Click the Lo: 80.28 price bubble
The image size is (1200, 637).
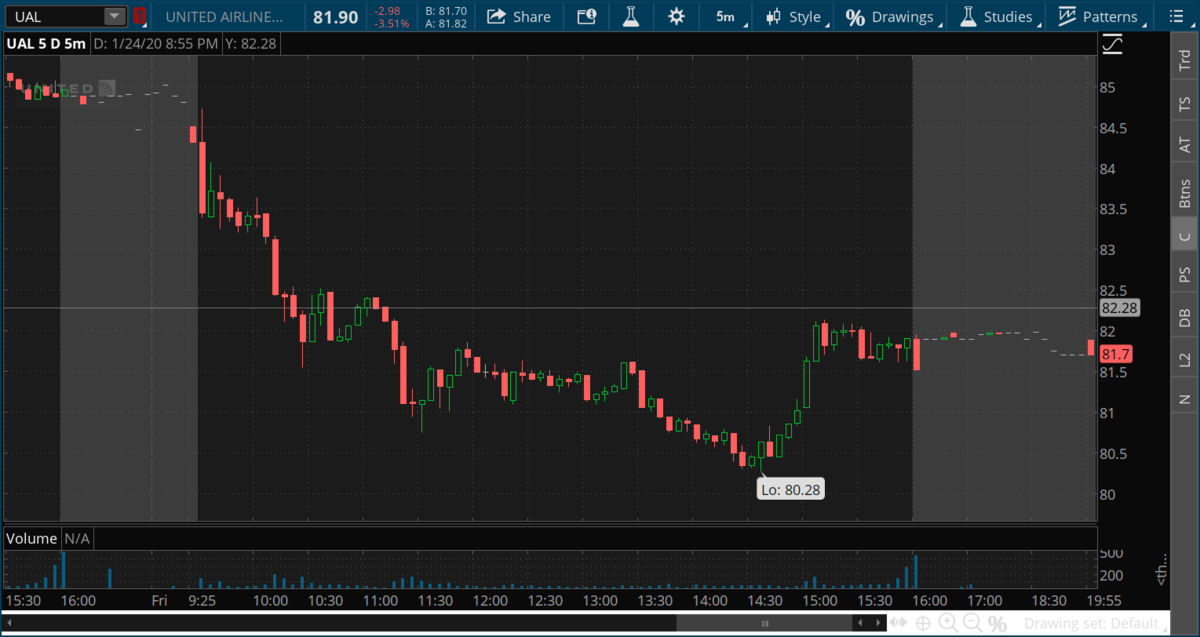[790, 490]
